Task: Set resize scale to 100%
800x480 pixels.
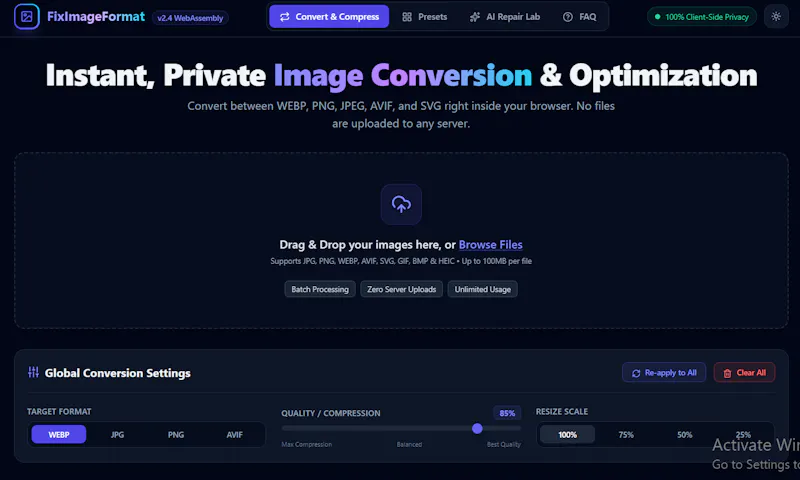Action: (x=567, y=435)
